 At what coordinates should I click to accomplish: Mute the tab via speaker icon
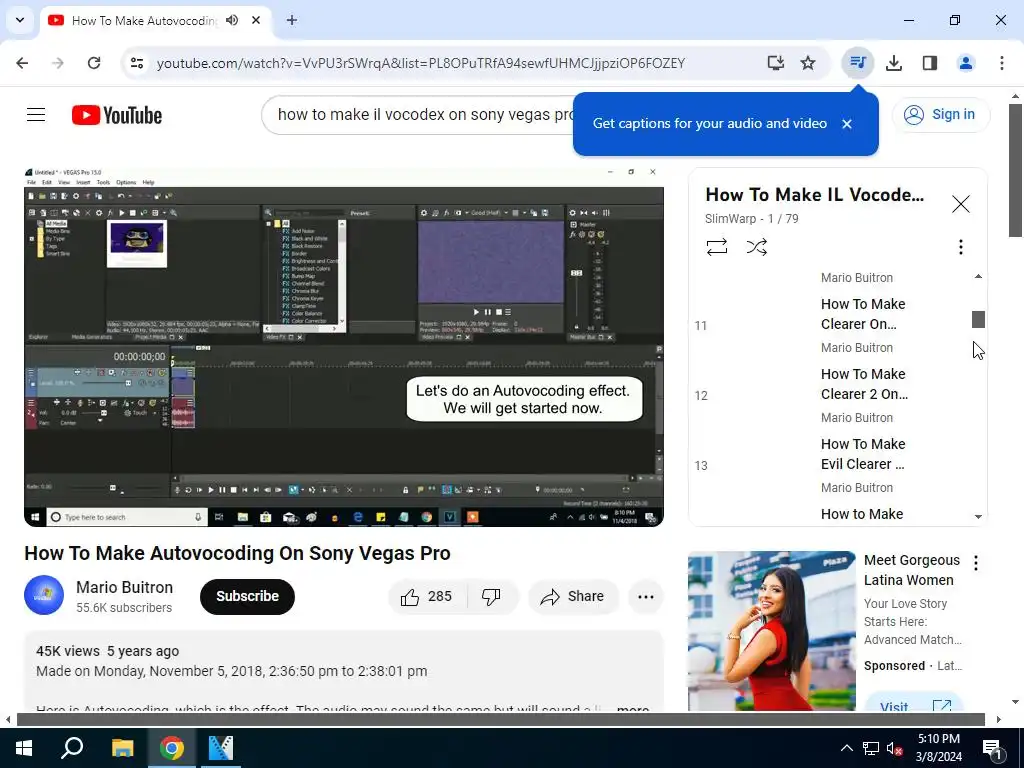point(232,20)
